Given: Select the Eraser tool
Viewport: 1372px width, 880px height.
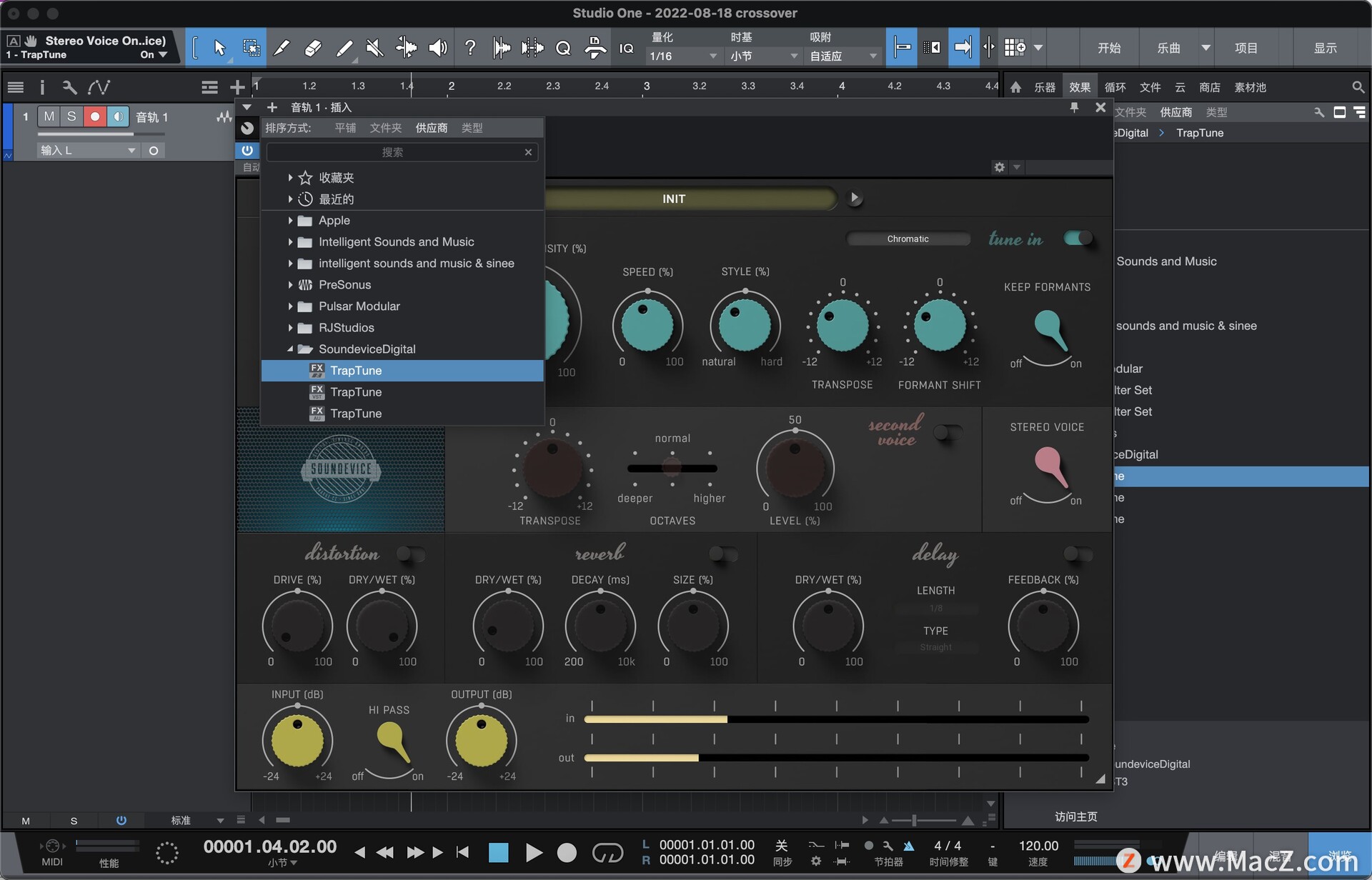Looking at the screenshot, I should click(312, 48).
